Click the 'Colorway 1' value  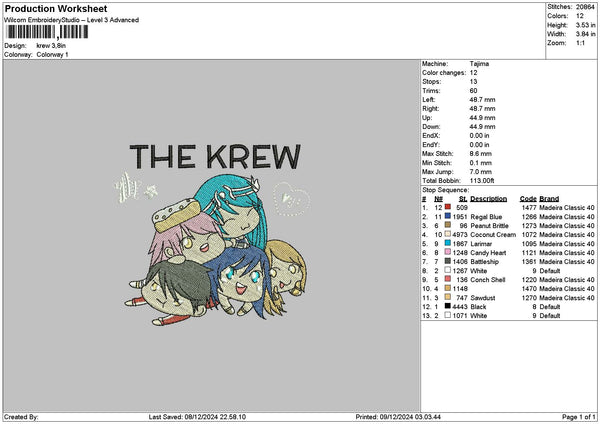tap(52, 55)
